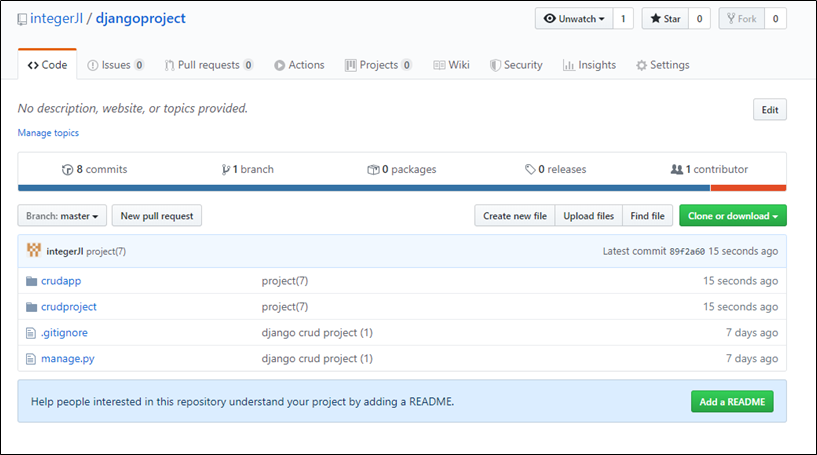Image resolution: width=817 pixels, height=455 pixels.
Task: Open commit hash 89f2a60
Action: 687,251
